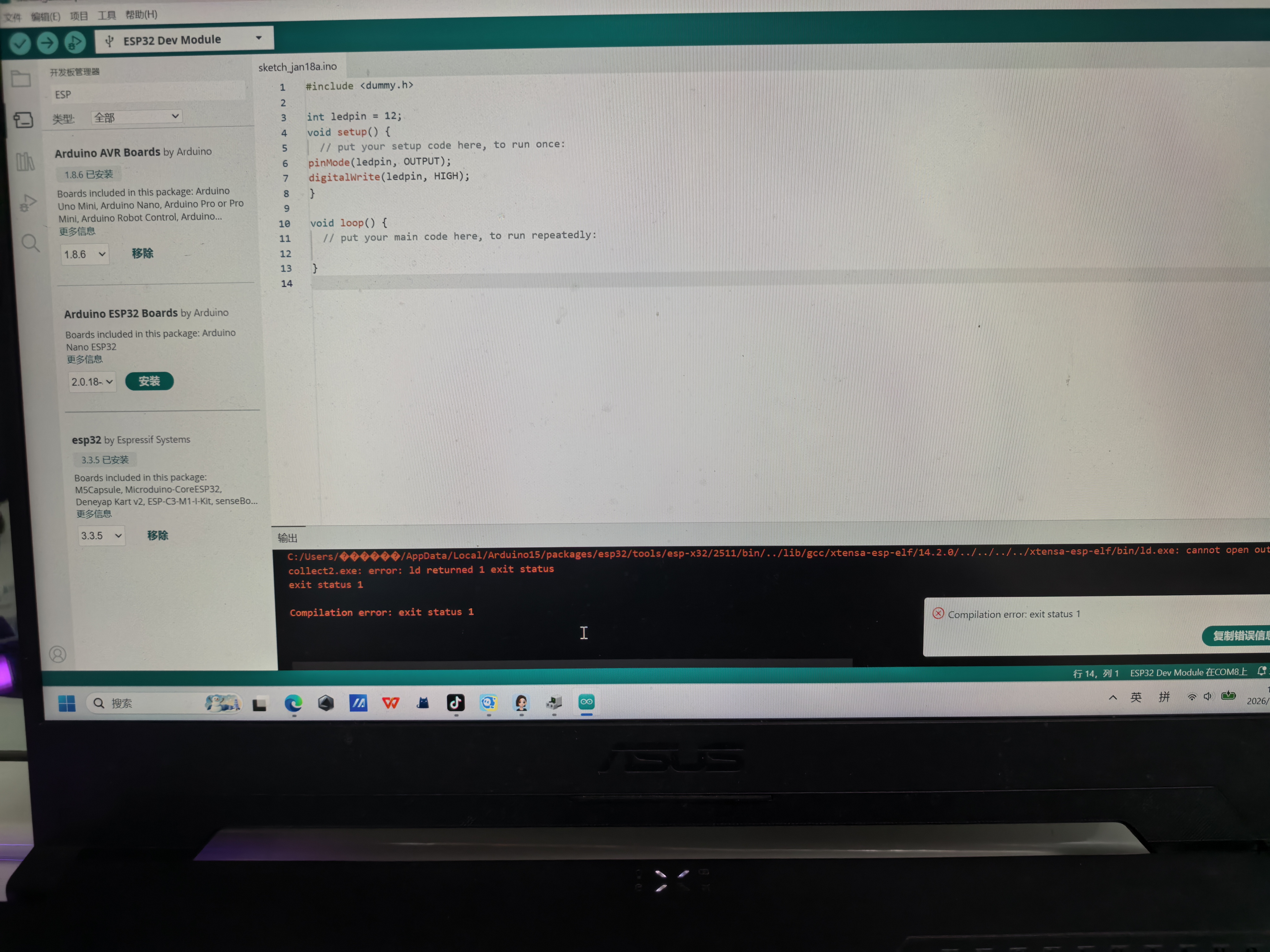Select the Boards Manager sidebar icon

click(23, 121)
